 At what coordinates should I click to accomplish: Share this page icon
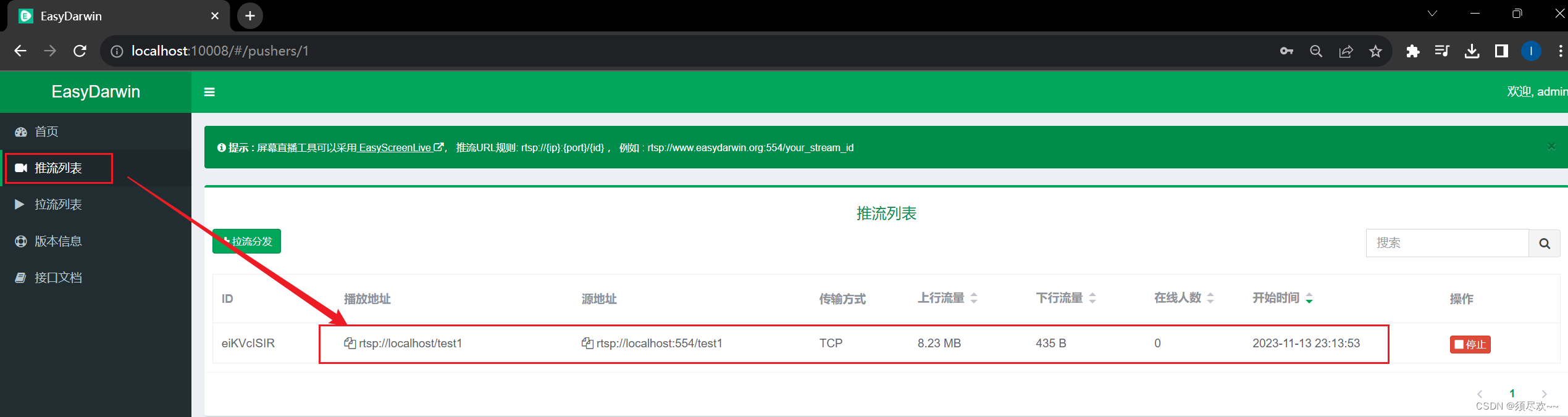point(1346,51)
